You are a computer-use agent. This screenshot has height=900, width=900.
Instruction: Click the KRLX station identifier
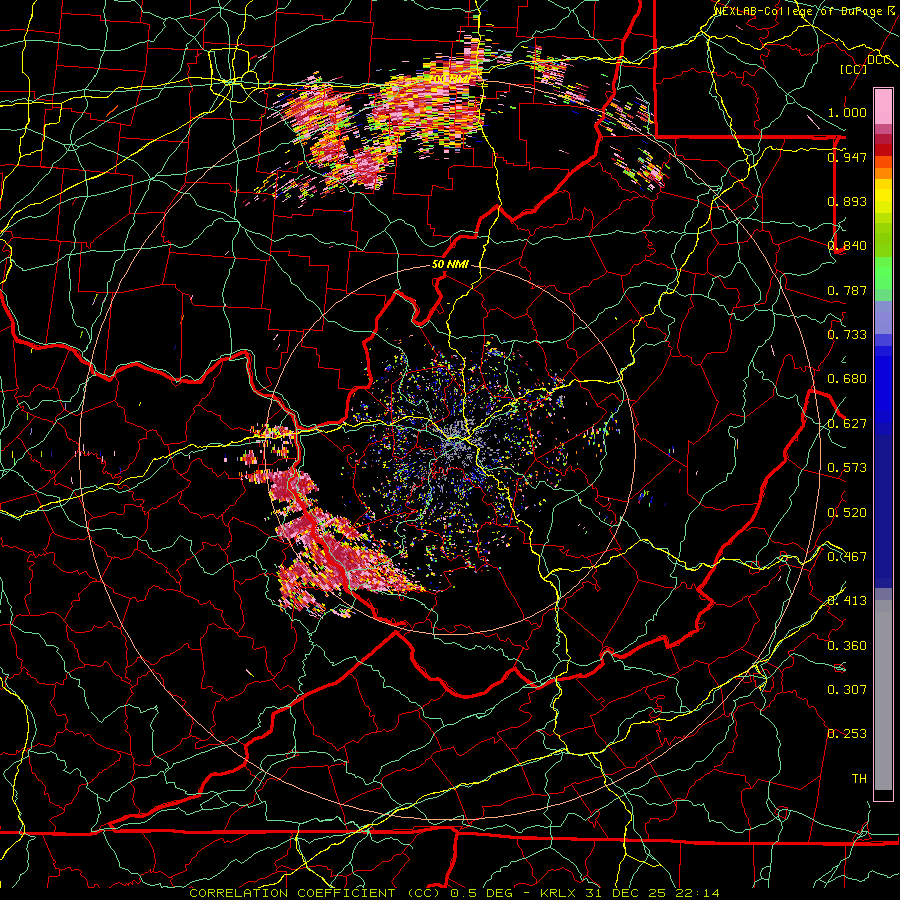coord(557,893)
